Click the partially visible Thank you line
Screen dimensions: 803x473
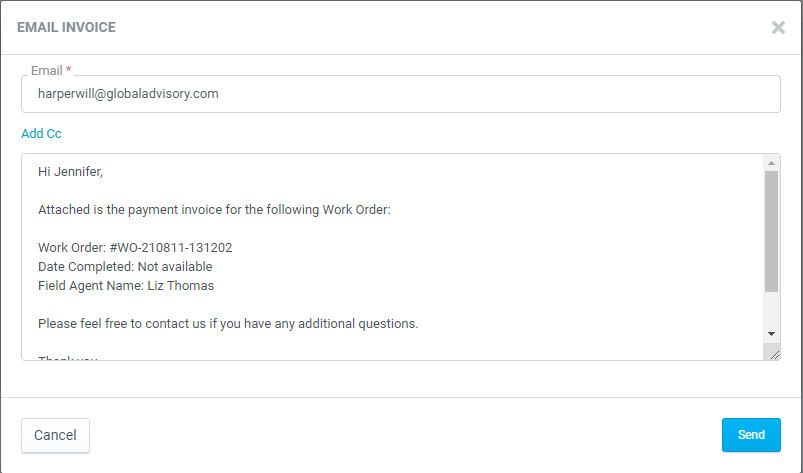point(68,358)
